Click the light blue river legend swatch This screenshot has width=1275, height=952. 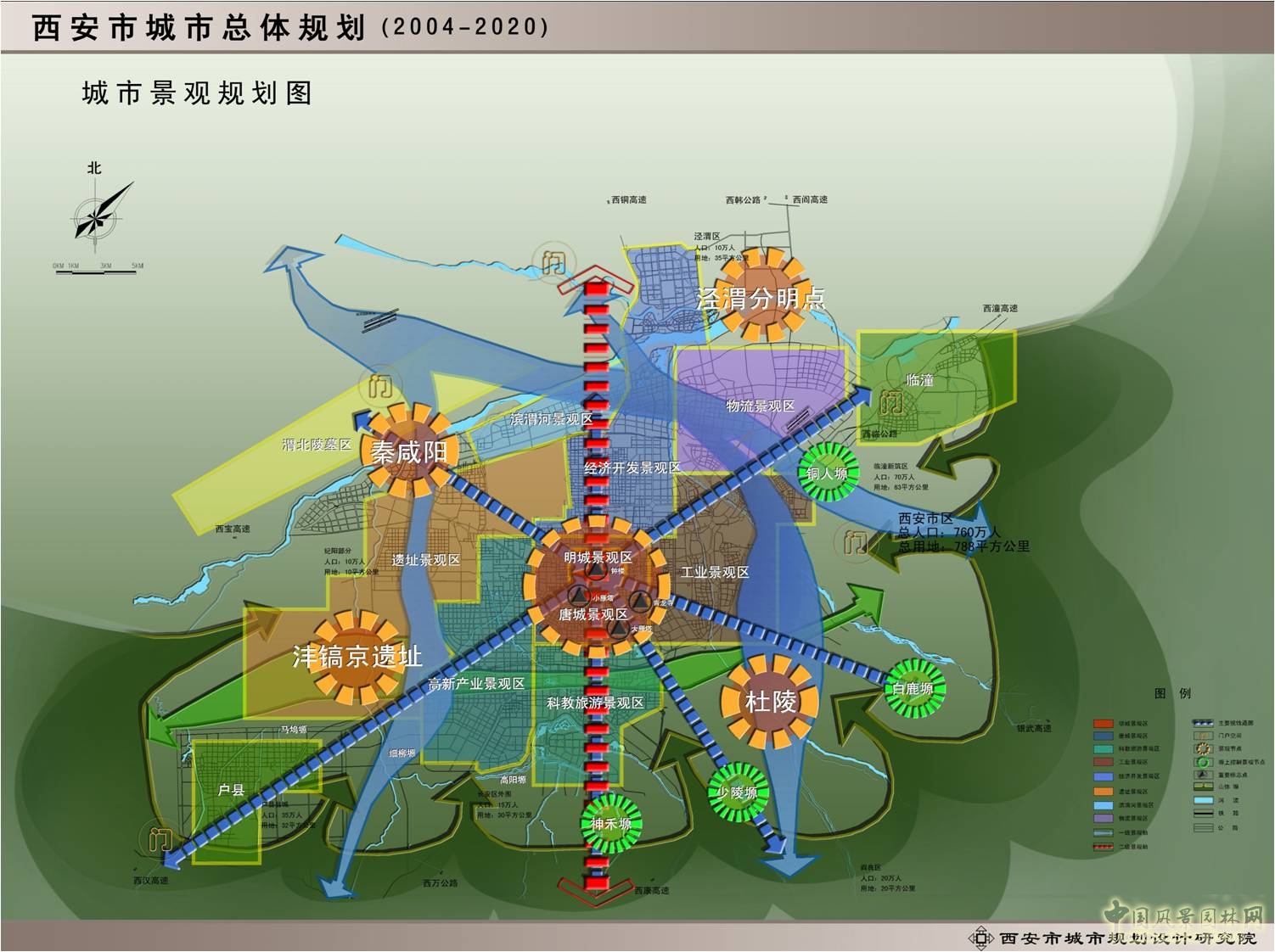1203,800
